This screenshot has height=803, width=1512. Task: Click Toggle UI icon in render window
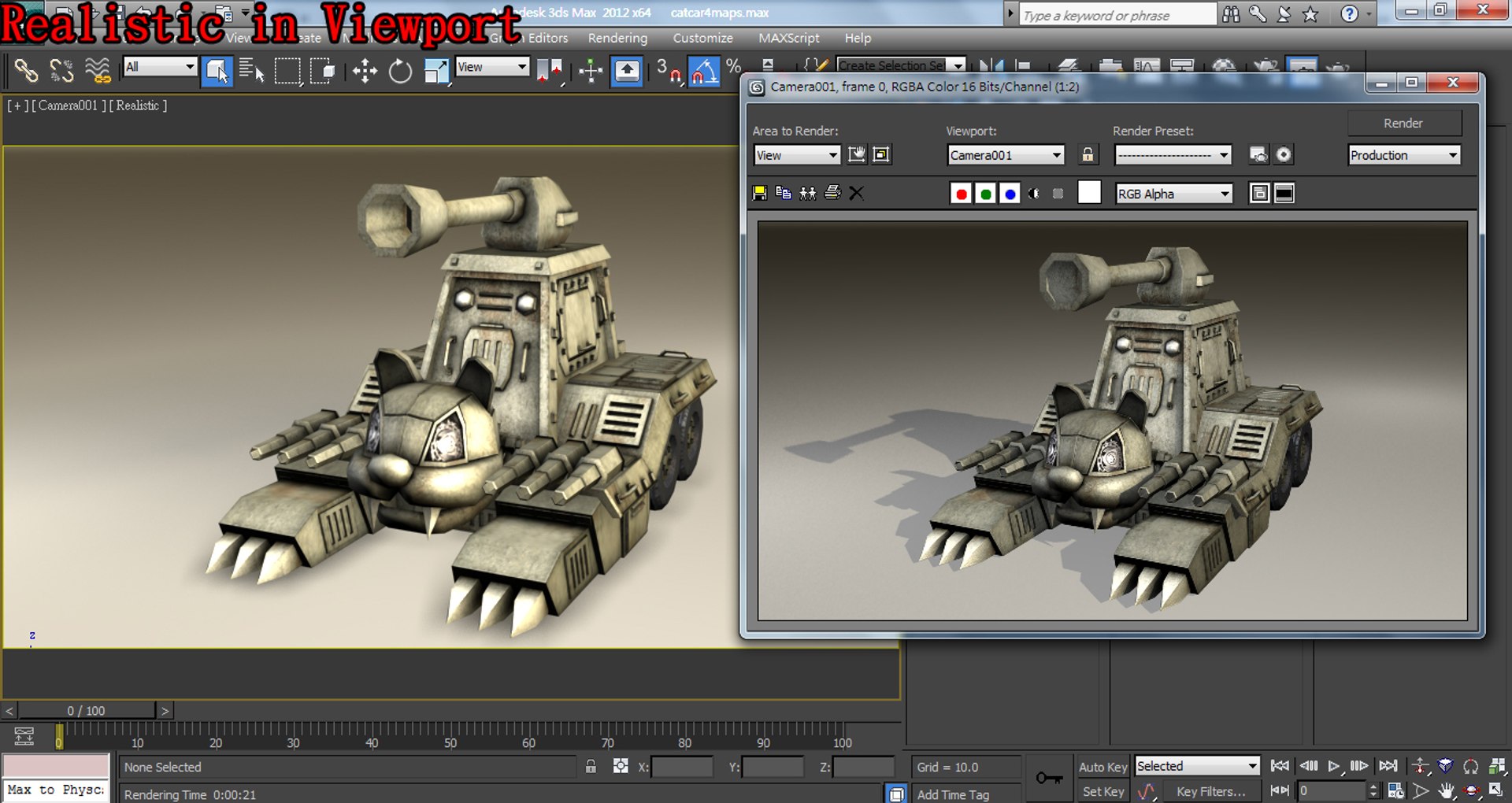coord(1284,193)
